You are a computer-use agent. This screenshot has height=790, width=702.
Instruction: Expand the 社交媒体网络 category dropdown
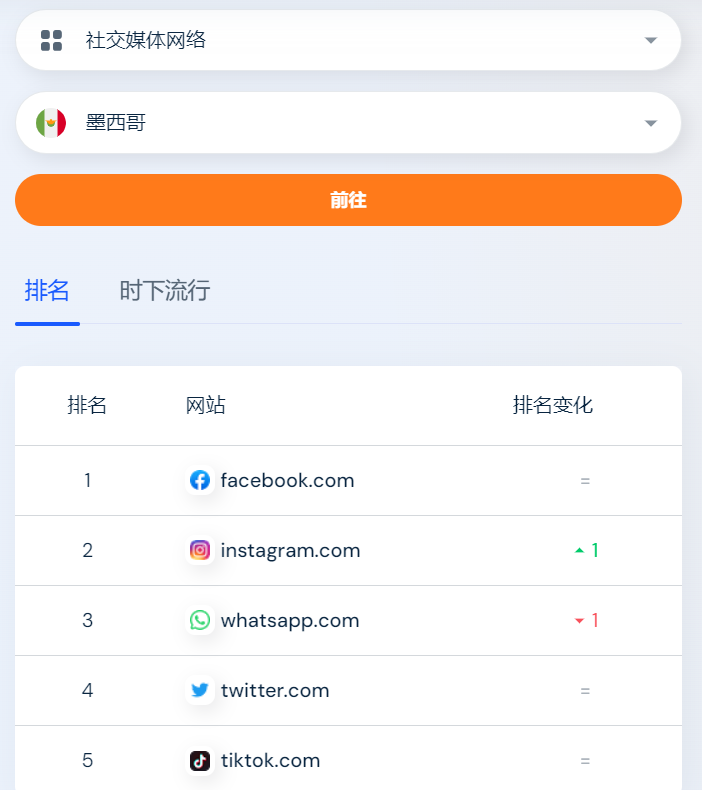point(348,41)
